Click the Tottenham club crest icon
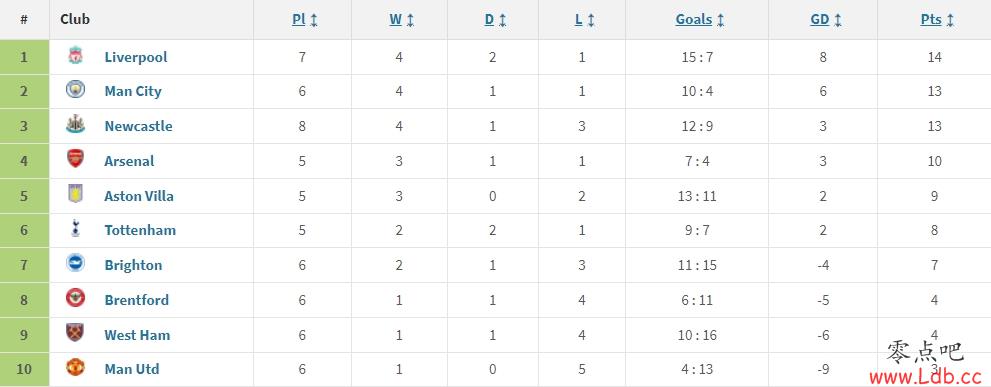 75,228
